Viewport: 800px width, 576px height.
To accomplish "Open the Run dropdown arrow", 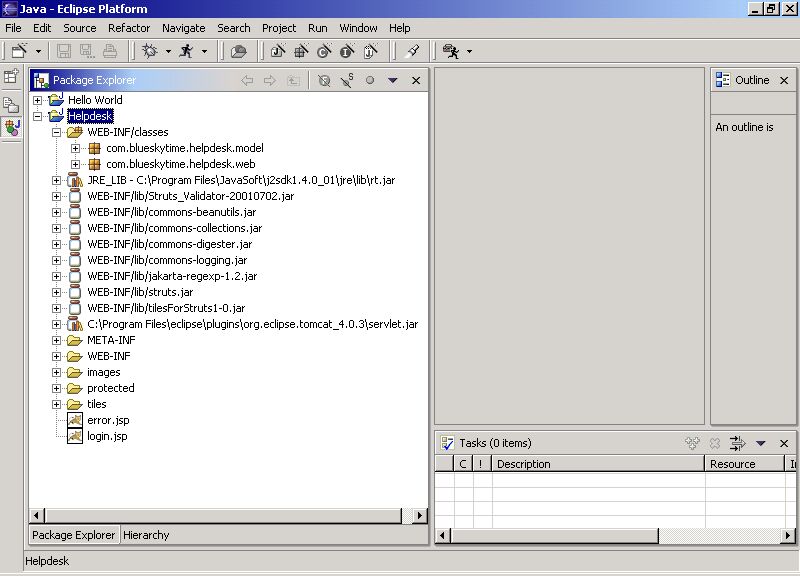I will [204, 51].
